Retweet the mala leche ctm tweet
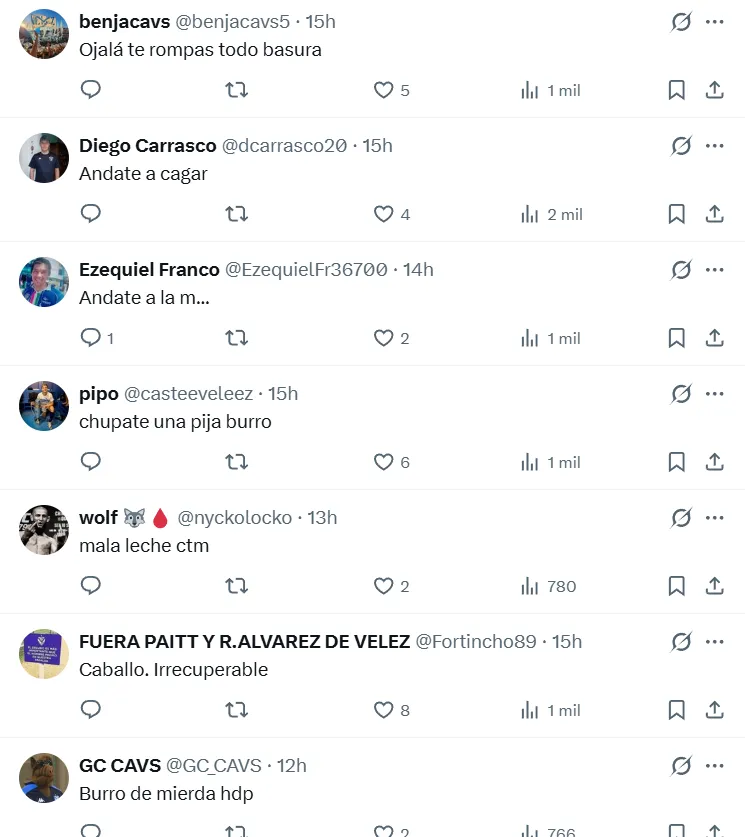Screen dimensions: 745x837 pos(236,586)
